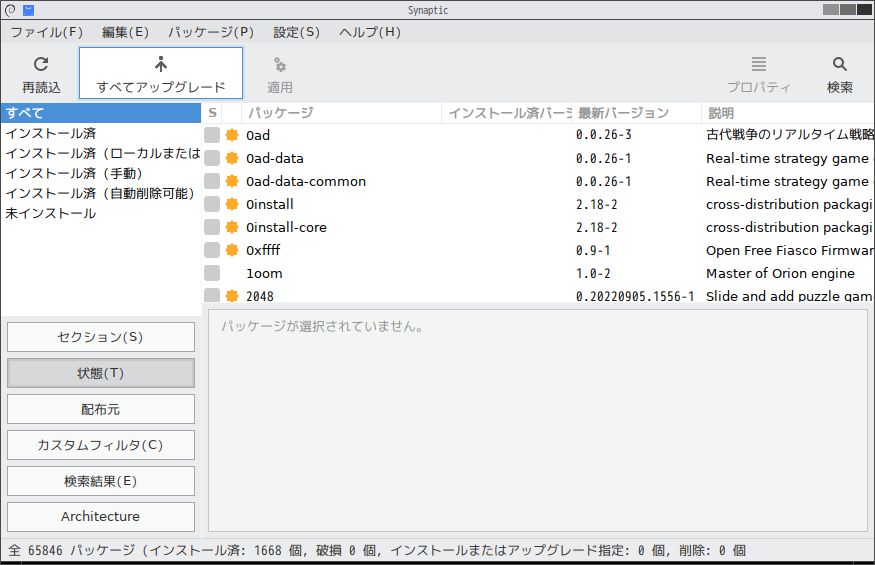Open the ファイル(F) menu
The image size is (875, 565).
pyautogui.click(x=47, y=32)
